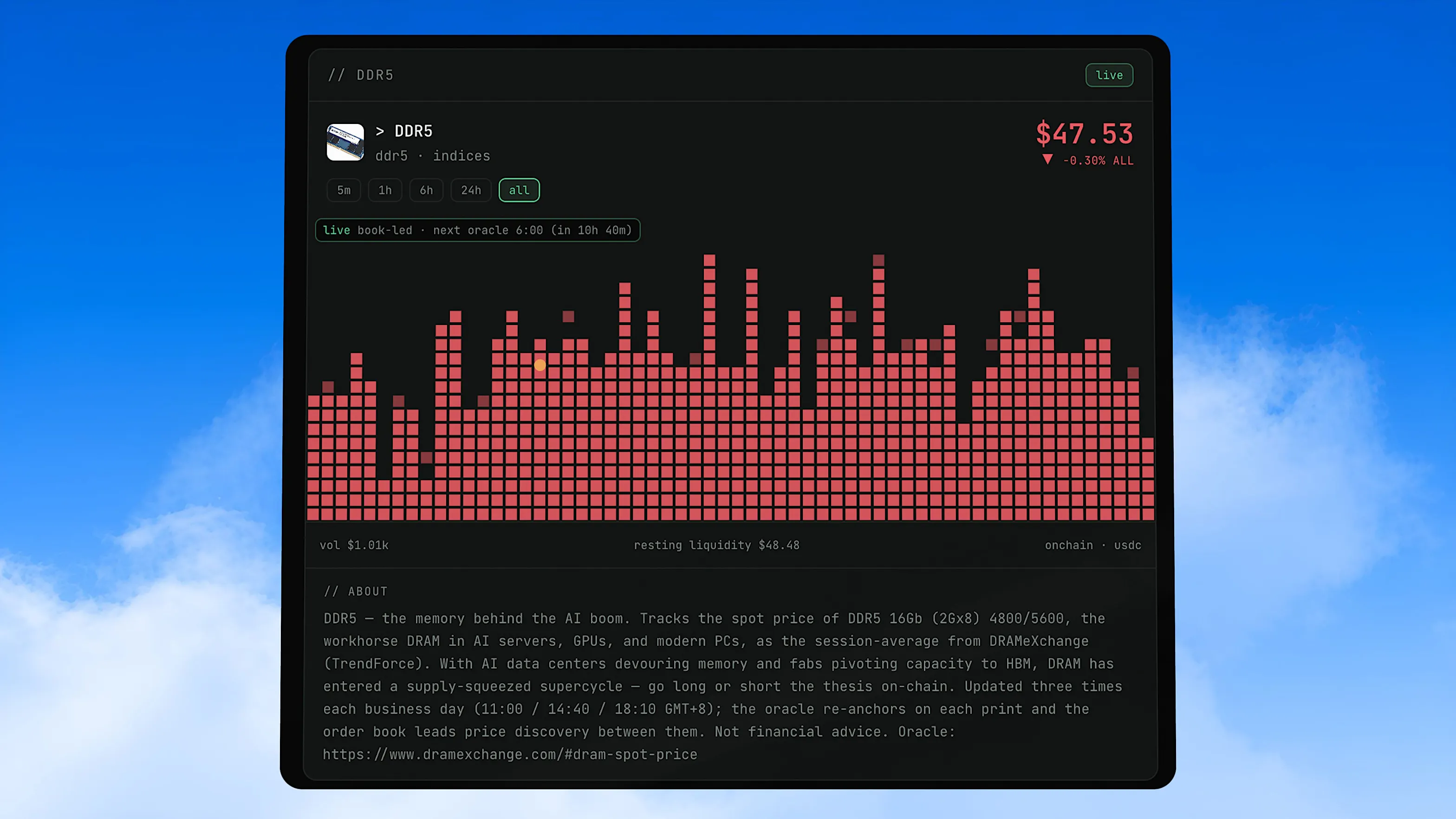
Task: Open the dramexchange.com spot price link
Action: (x=510, y=754)
